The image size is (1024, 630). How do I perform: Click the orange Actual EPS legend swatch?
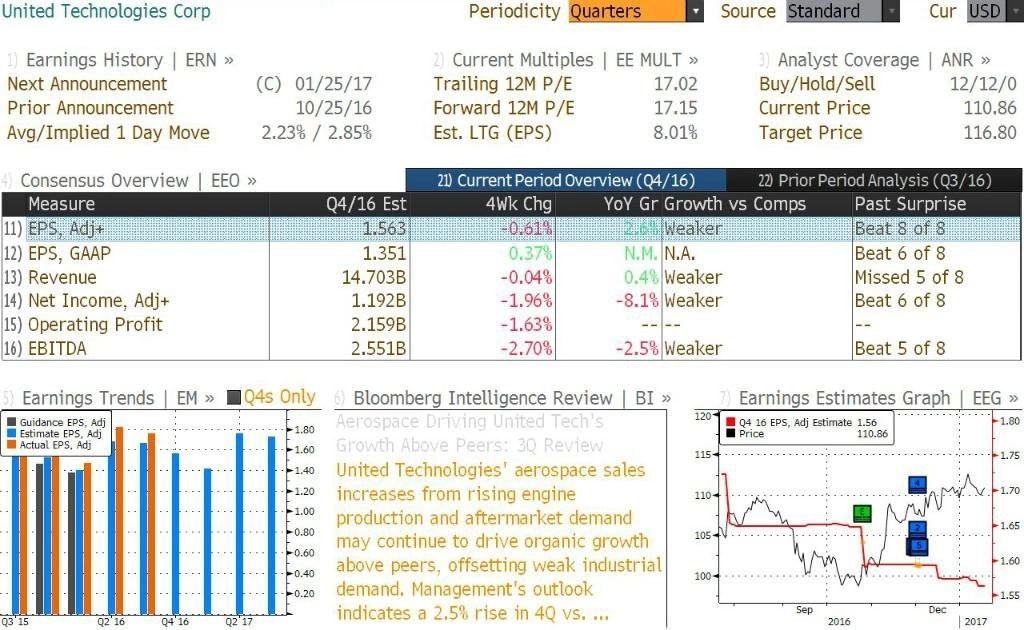pos(11,445)
